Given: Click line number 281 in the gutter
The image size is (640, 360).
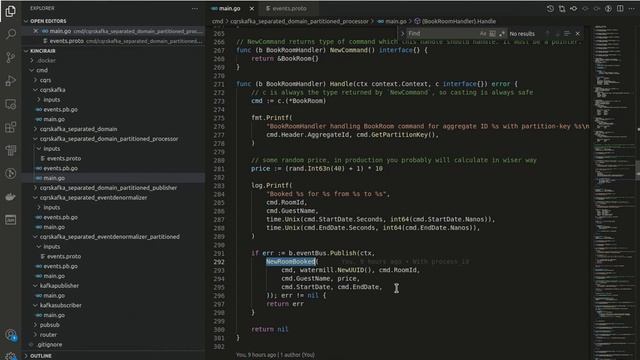Looking at the screenshot, I should 219,169.
